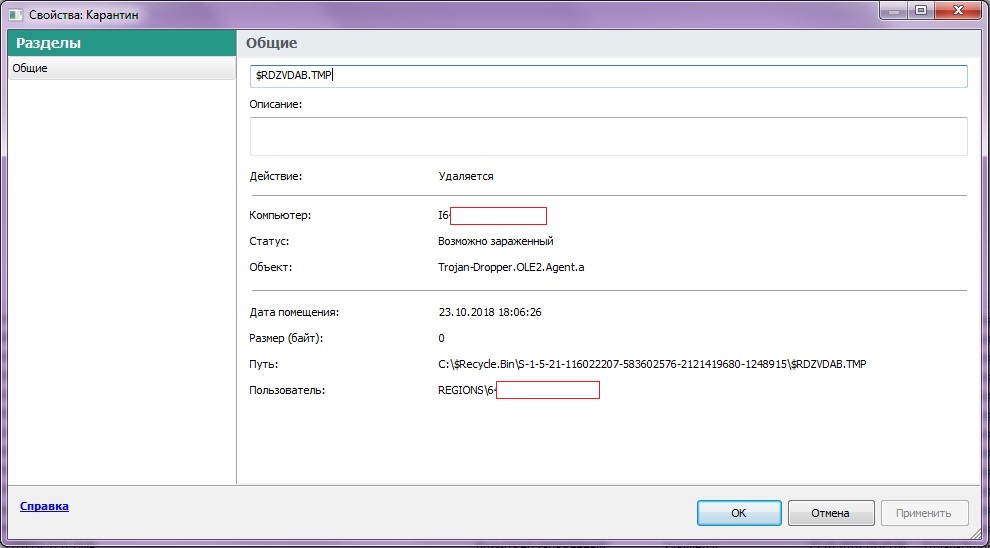The width and height of the screenshot is (990, 548).
Task: Click the Размер (байт): label
Action: coord(287,338)
